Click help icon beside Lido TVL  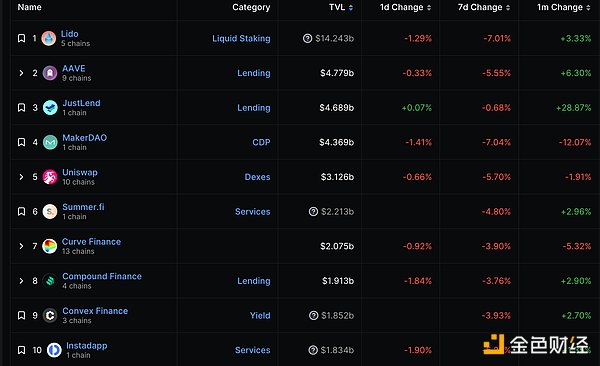point(307,38)
